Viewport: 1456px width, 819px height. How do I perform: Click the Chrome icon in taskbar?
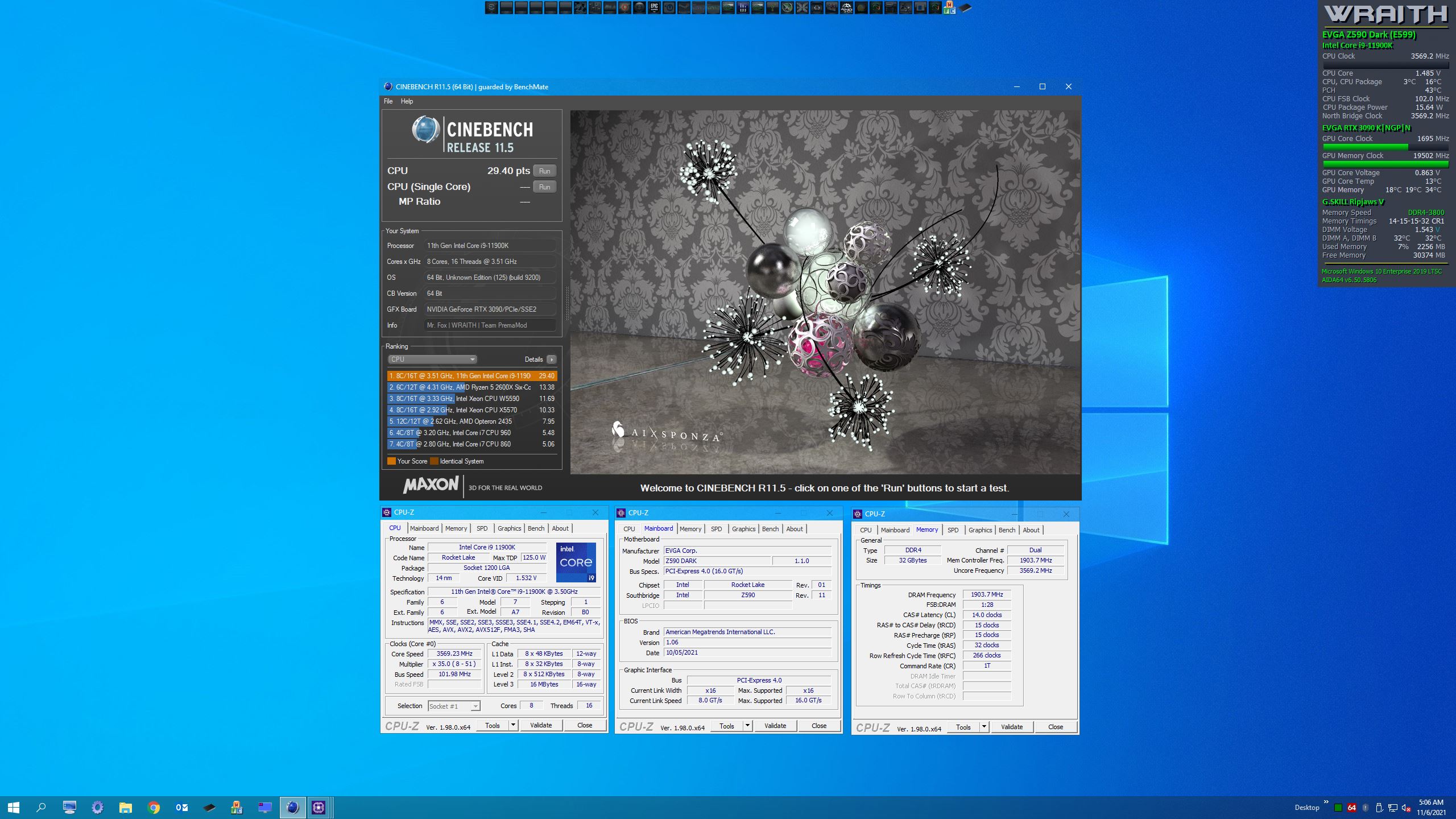coord(154,807)
